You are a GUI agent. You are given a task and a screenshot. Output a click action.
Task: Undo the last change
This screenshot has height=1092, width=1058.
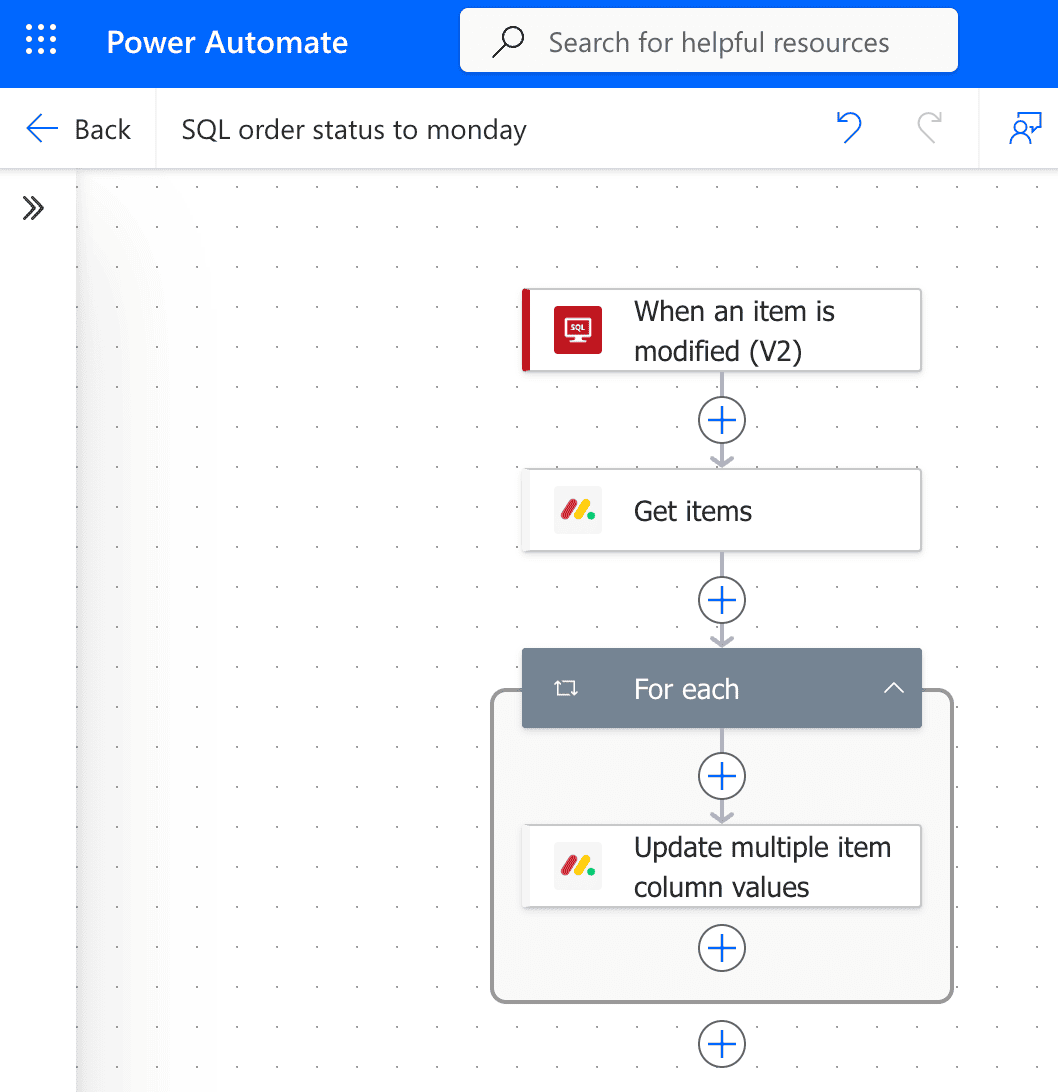[849, 127]
